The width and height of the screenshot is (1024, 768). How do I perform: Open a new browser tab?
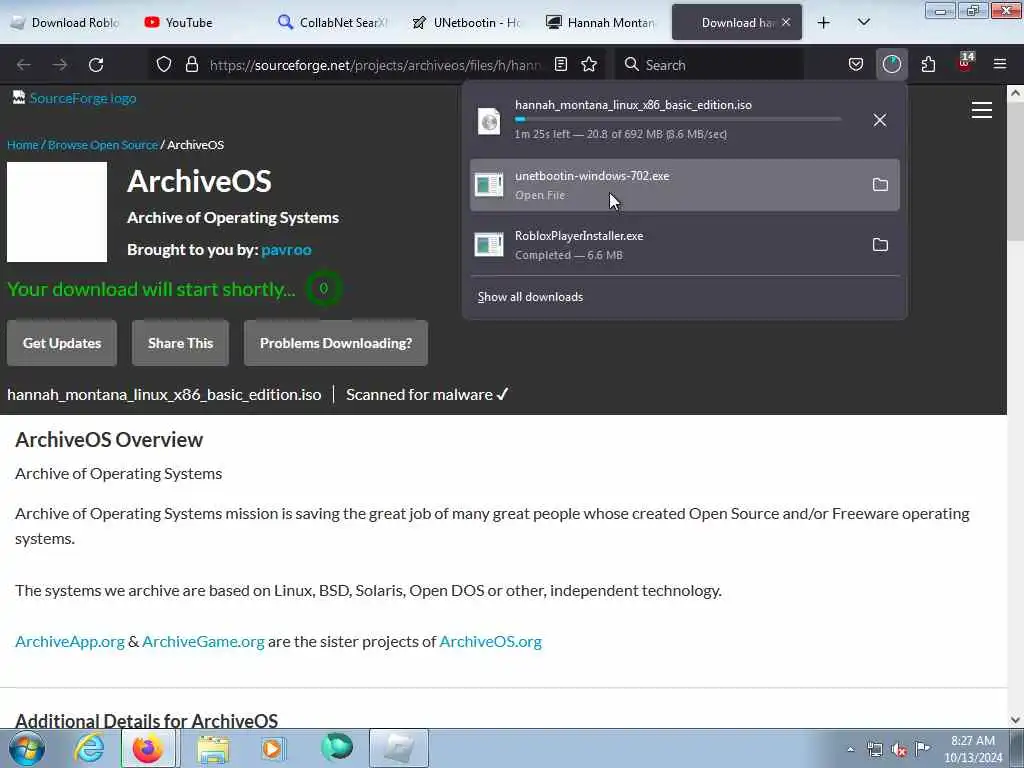(824, 23)
